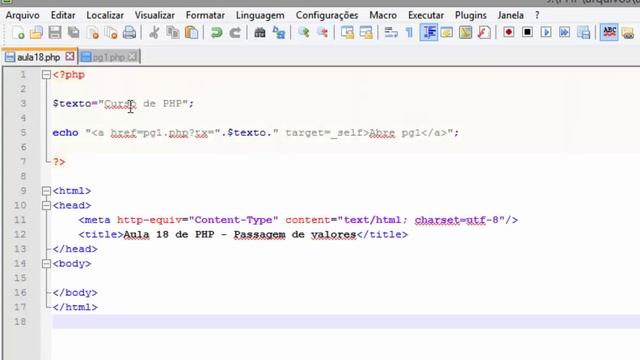Collapse the <?php block fold marker
640x360 pixels.
[46, 75]
